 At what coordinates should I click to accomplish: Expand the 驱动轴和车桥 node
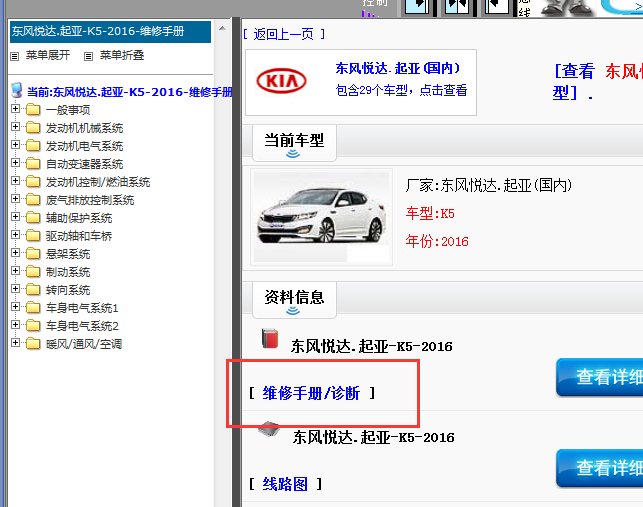(x=15, y=235)
